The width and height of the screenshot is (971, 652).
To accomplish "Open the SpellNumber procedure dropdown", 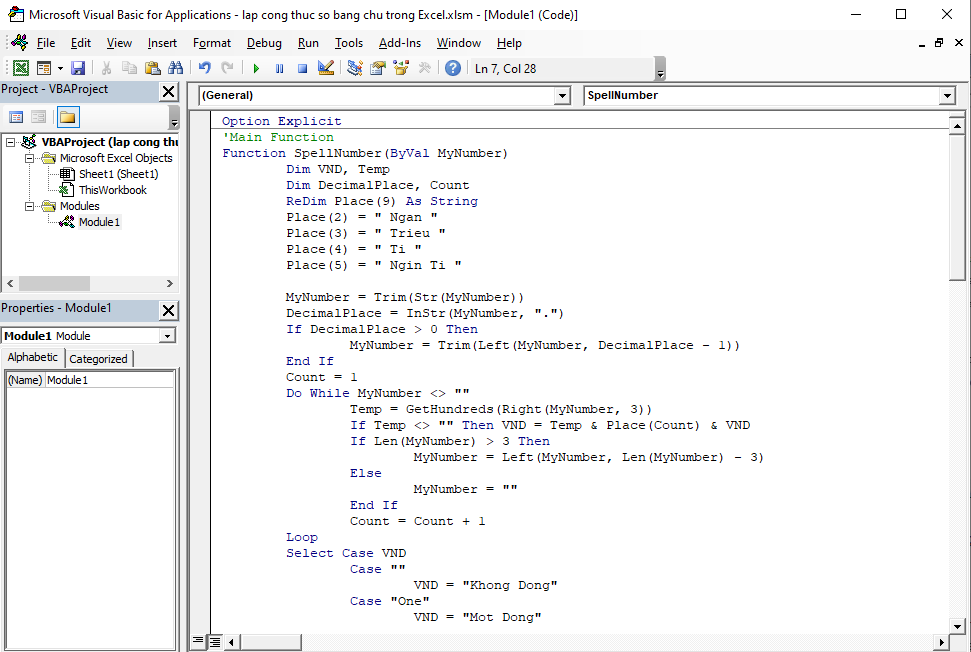I will click(946, 96).
